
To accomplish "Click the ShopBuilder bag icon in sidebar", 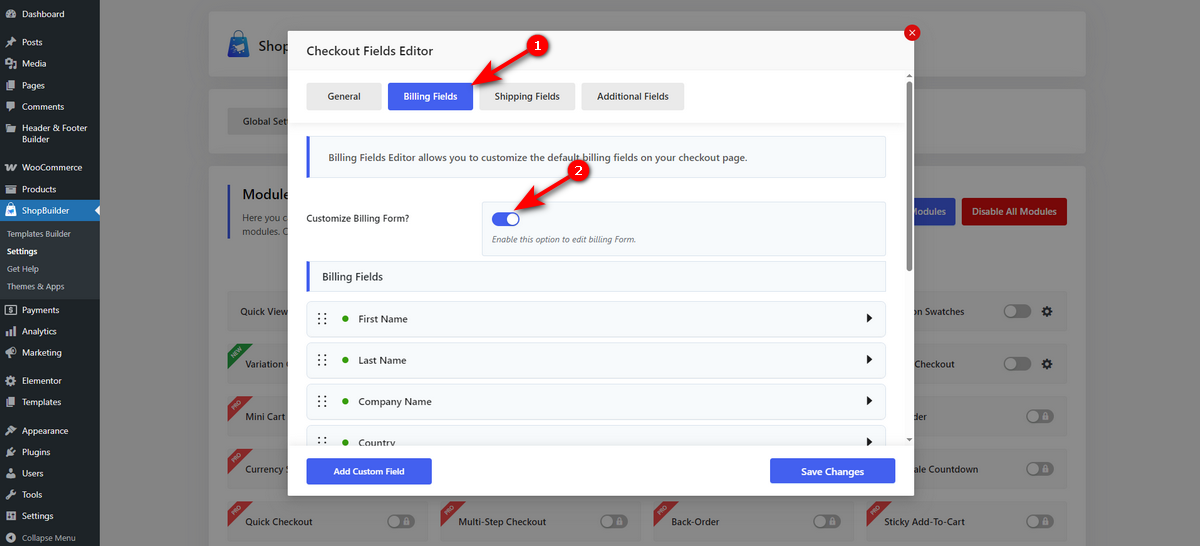I will pos(10,210).
